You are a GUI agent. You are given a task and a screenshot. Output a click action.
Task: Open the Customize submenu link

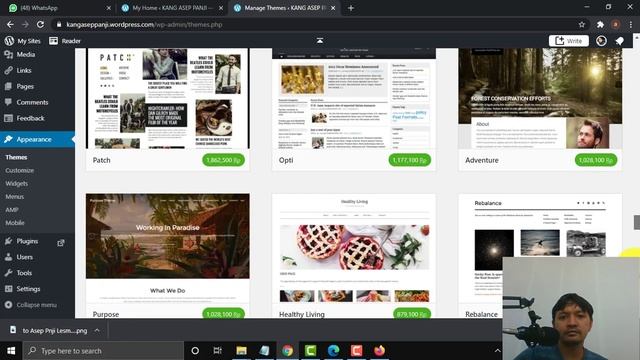(x=20, y=170)
